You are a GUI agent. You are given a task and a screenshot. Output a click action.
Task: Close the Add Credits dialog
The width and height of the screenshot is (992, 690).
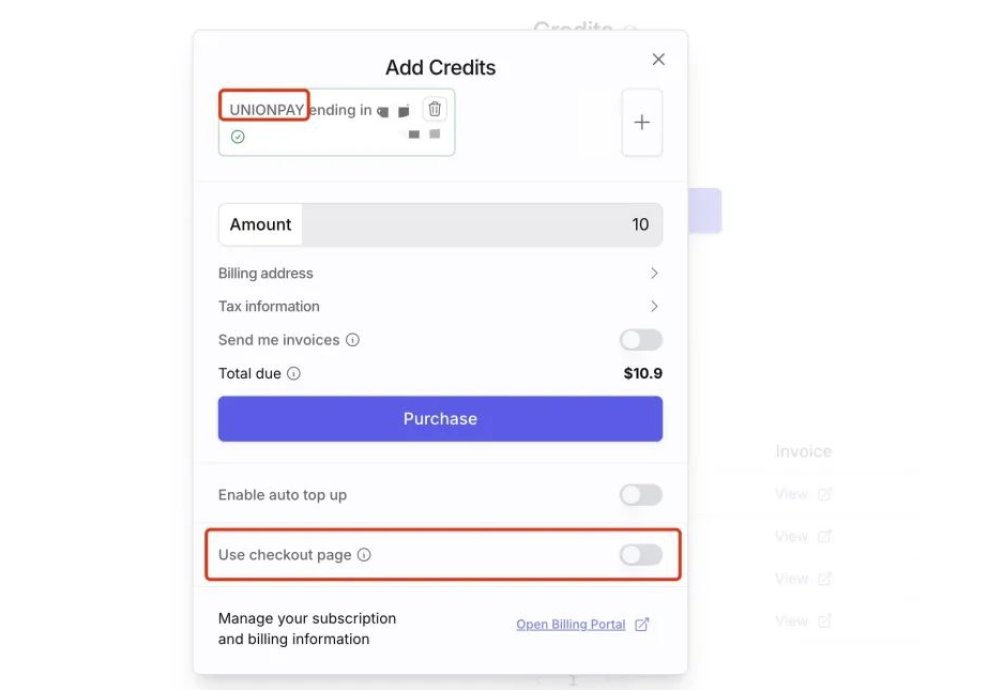[x=659, y=59]
